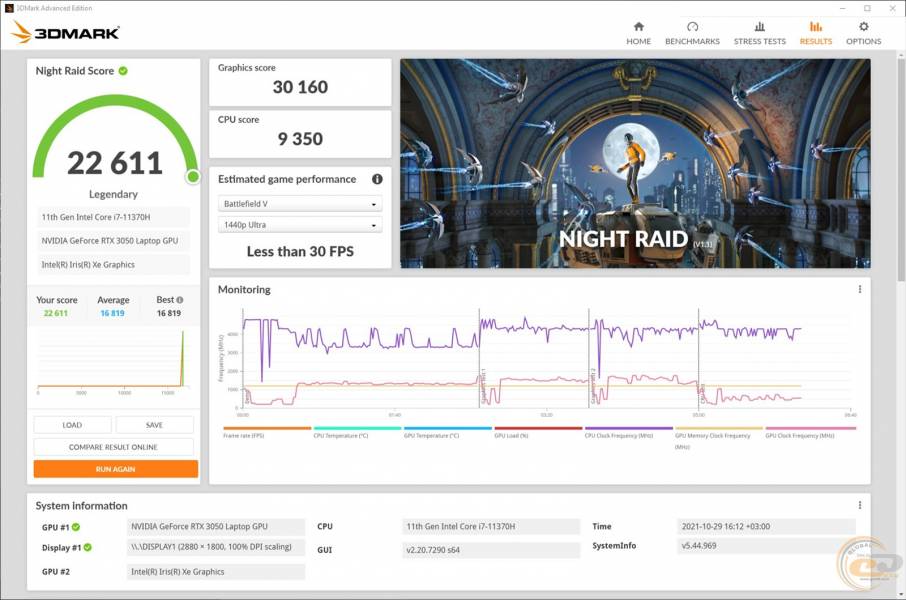This screenshot has height=600, width=906.
Task: Toggle the GPU Temperature legend color
Action: tap(448, 428)
